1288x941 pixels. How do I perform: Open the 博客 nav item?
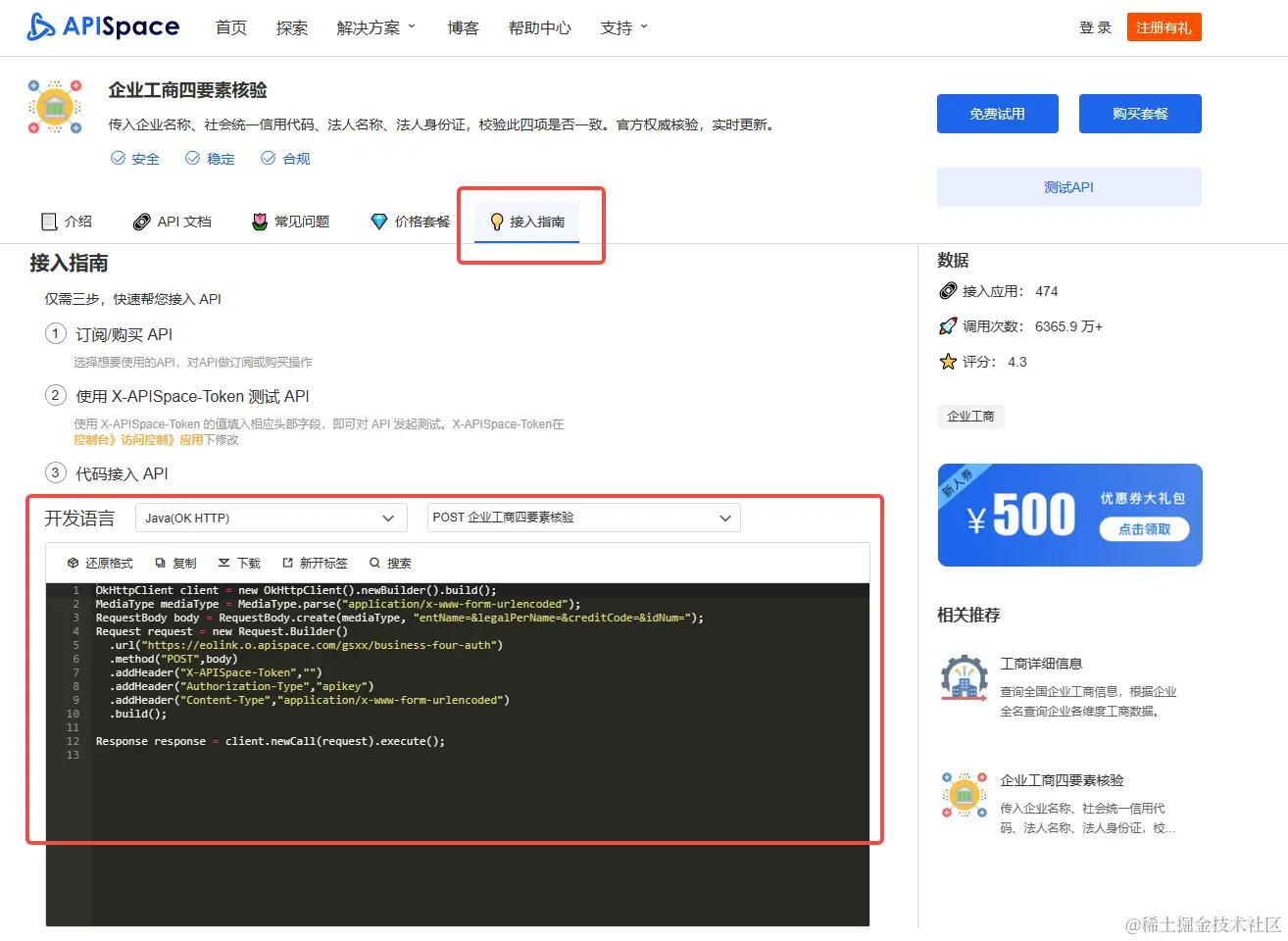[464, 27]
